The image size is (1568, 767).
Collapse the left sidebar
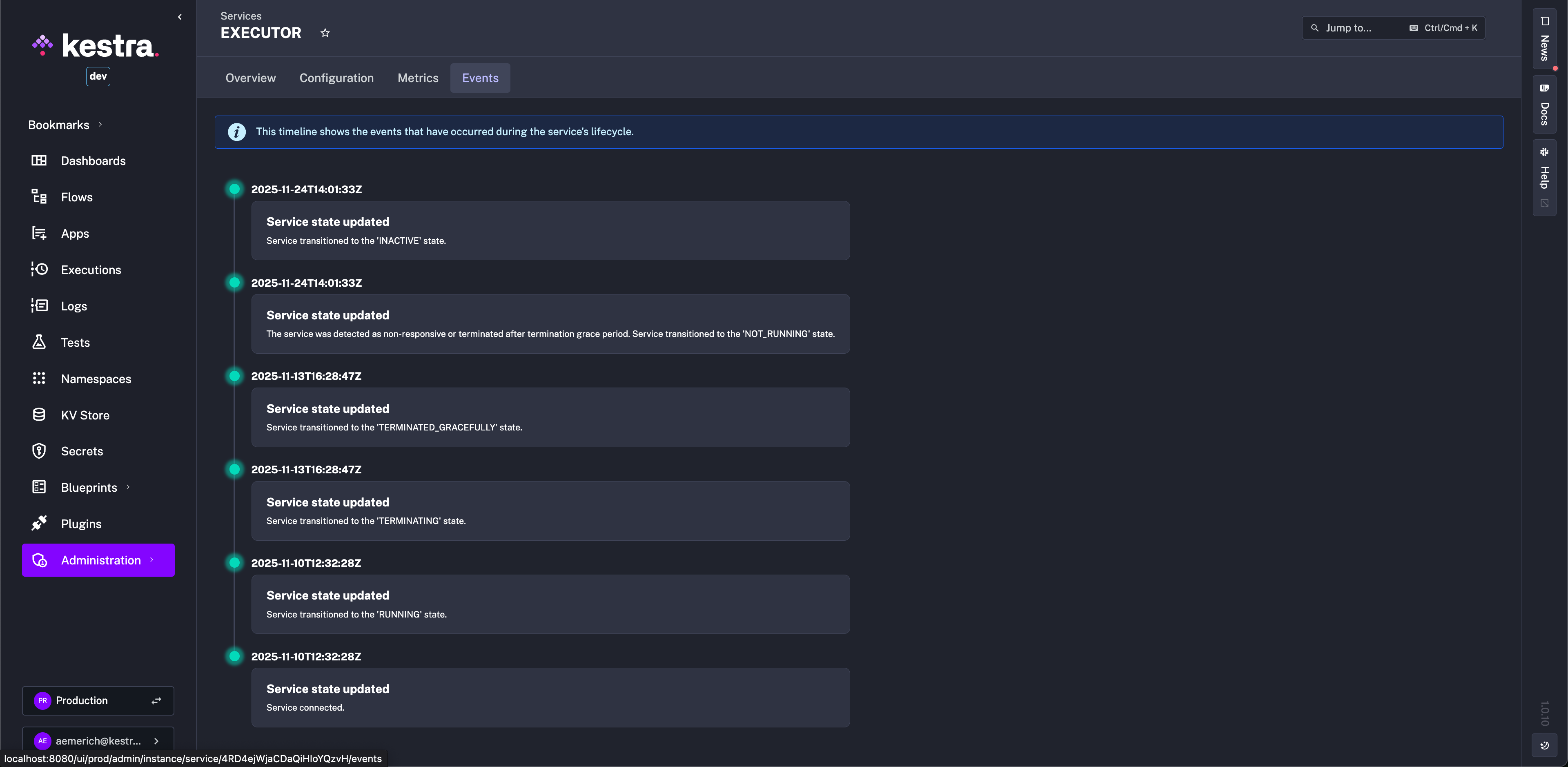pos(180,17)
